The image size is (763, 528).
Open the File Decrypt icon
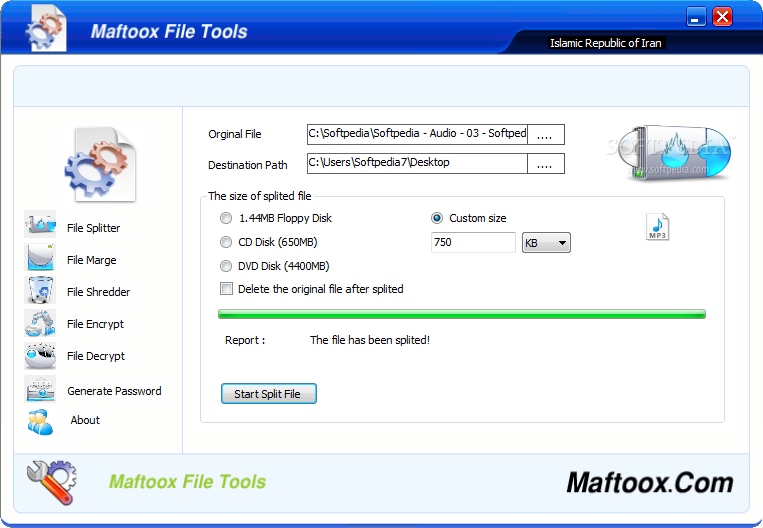[40, 356]
